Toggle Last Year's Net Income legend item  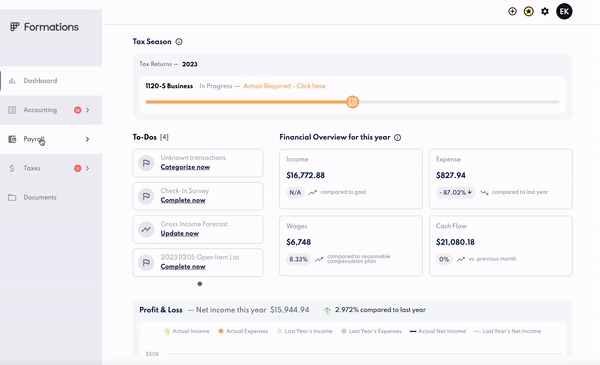pyautogui.click(x=507, y=331)
